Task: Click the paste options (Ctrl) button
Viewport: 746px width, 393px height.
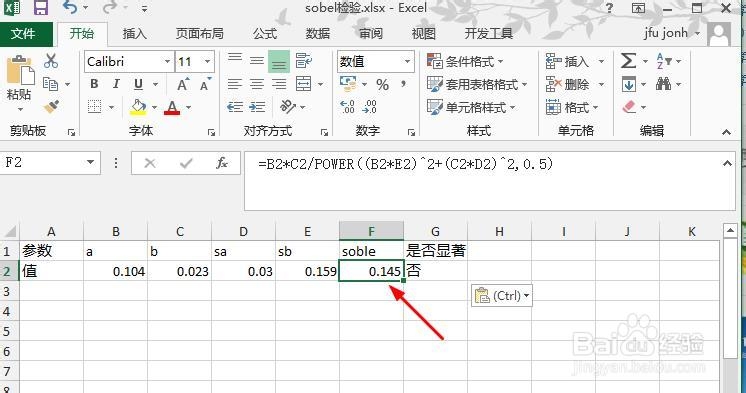Action: (501, 296)
